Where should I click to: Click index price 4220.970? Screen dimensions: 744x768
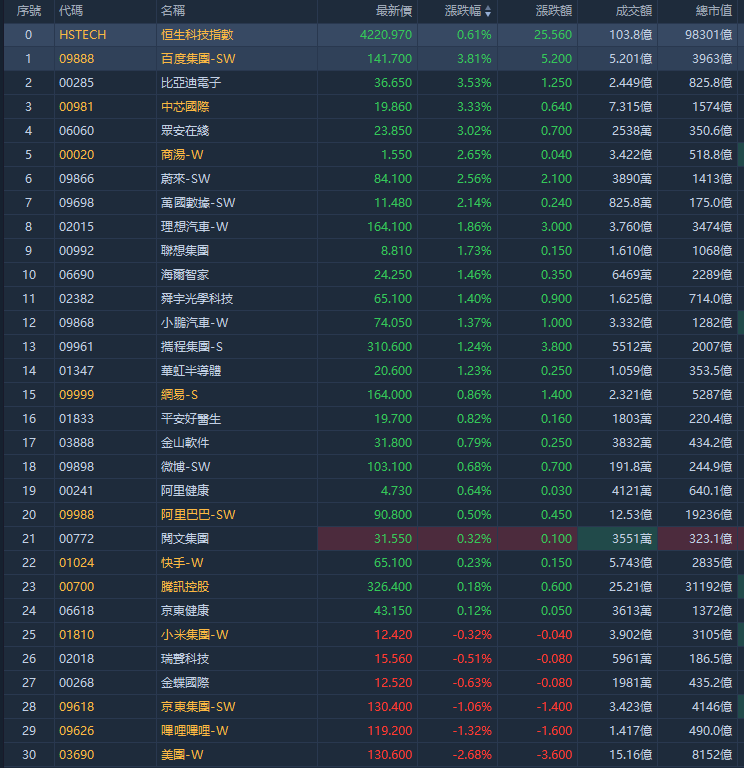click(386, 35)
